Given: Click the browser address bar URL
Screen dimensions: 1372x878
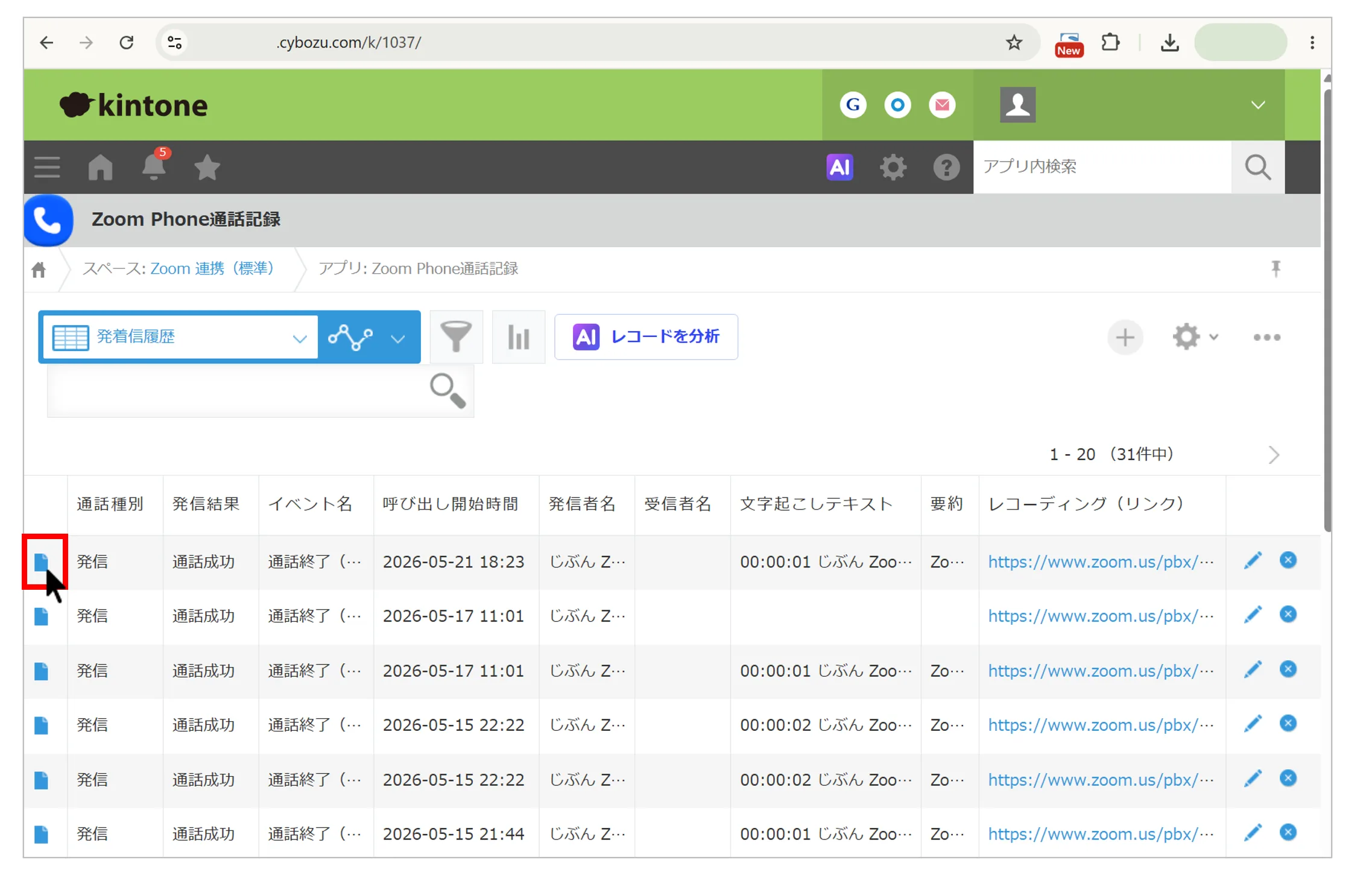Looking at the screenshot, I should (x=349, y=43).
